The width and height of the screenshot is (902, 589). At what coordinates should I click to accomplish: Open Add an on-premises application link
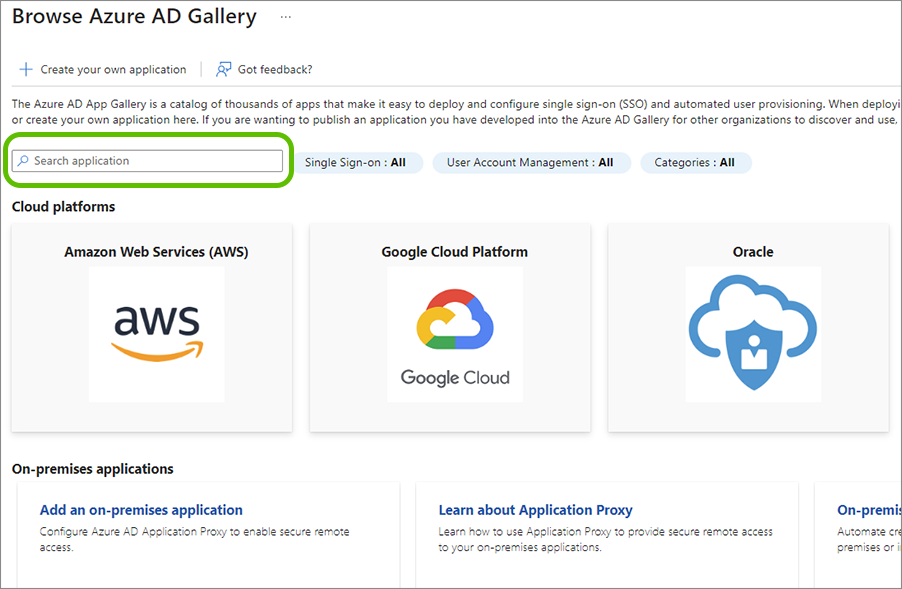pos(141,510)
